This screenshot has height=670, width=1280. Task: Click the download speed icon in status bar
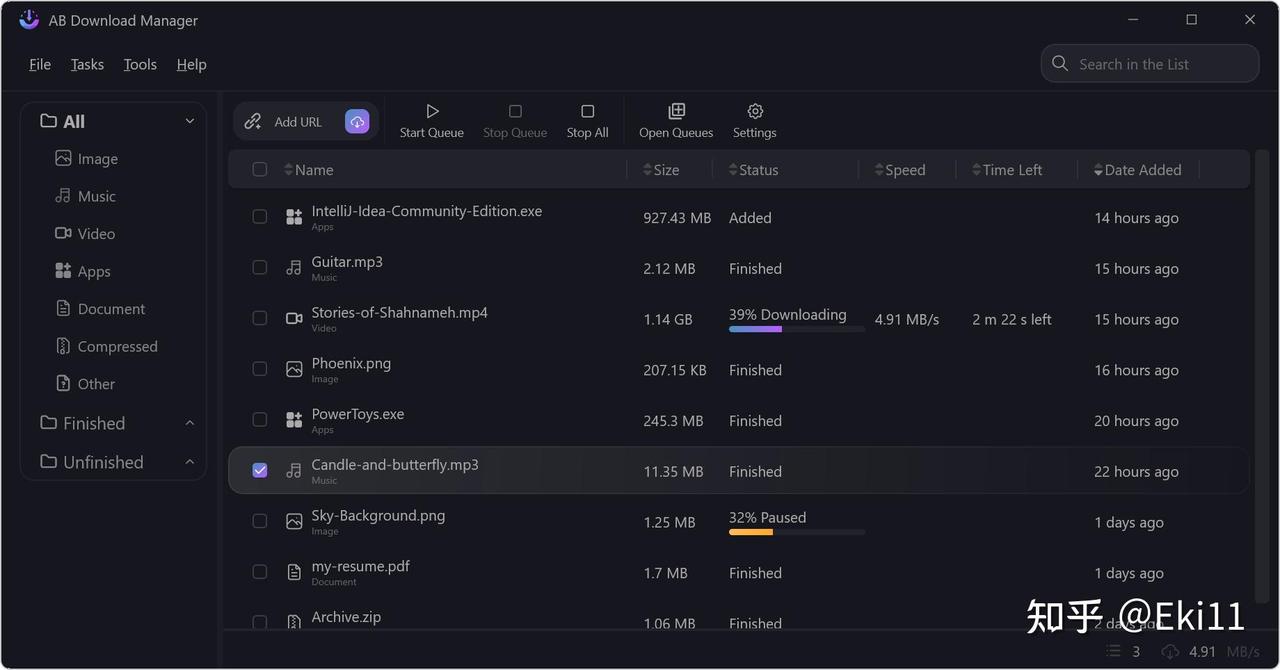tap(1170, 652)
